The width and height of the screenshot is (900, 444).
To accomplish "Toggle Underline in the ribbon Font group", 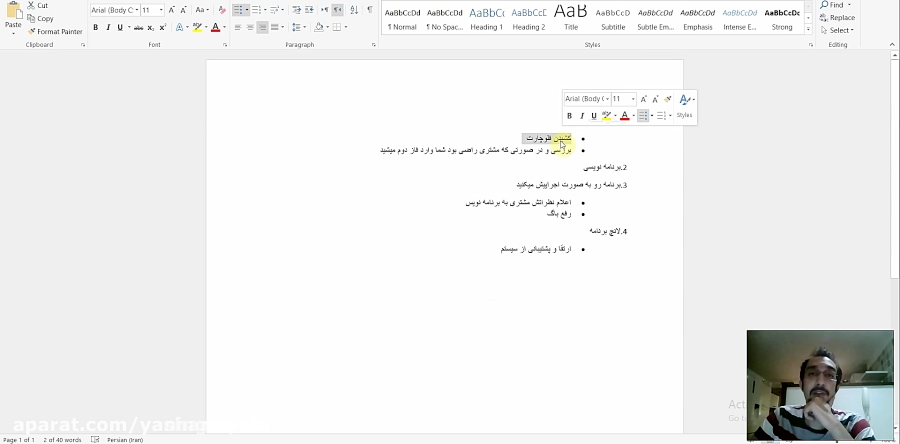I will point(120,27).
